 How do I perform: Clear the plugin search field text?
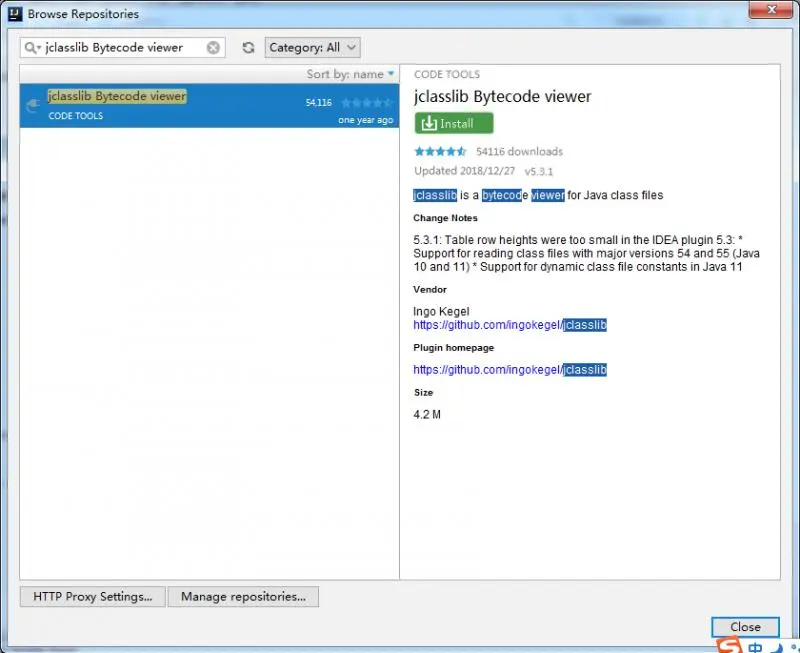[213, 47]
